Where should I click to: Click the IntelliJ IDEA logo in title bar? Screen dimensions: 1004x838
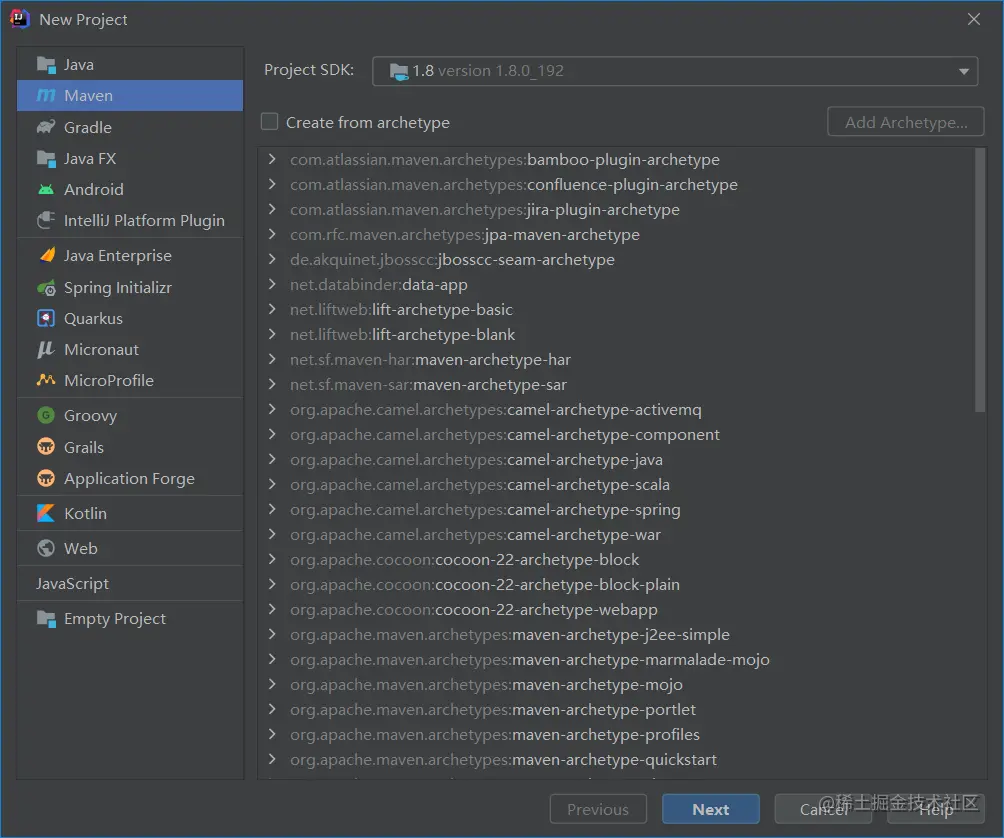(x=20, y=19)
